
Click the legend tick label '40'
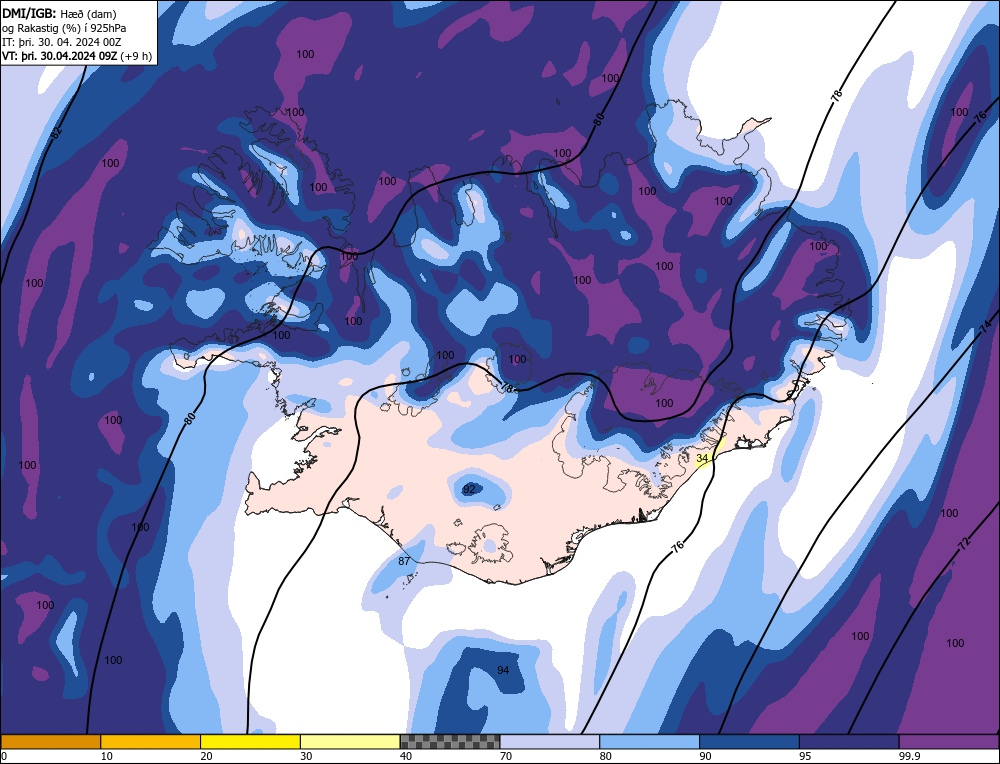[406, 756]
